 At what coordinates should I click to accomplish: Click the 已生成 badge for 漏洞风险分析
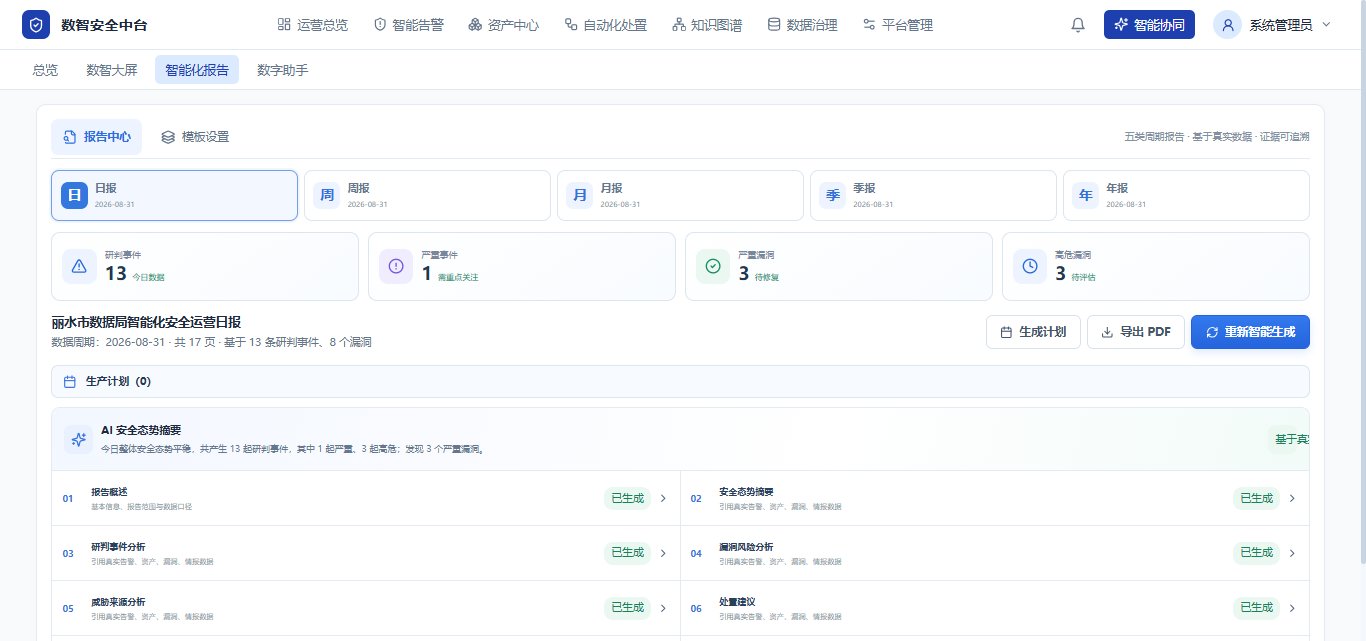[x=1256, y=553]
